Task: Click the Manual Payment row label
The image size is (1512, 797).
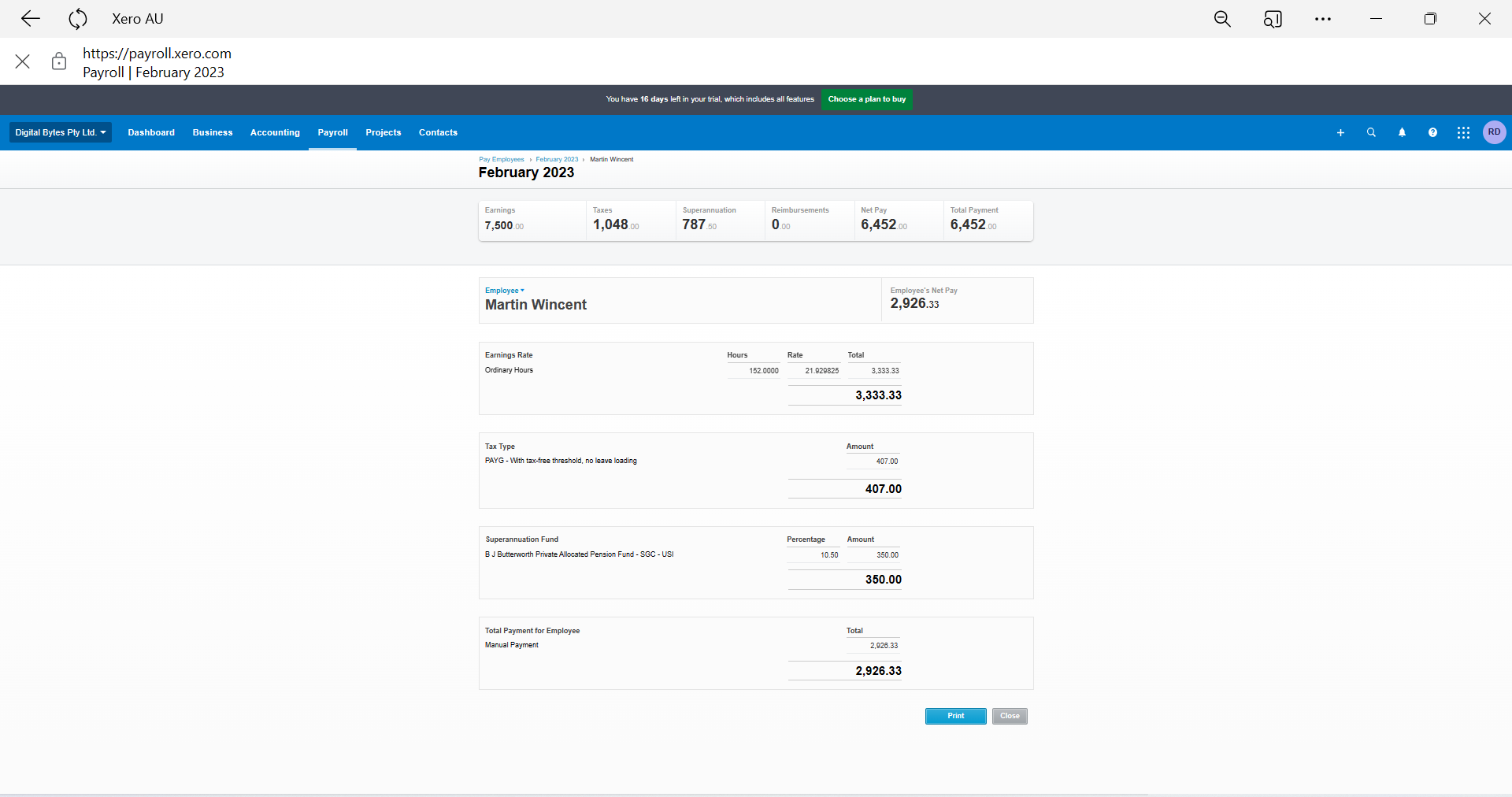Action: 512,645
